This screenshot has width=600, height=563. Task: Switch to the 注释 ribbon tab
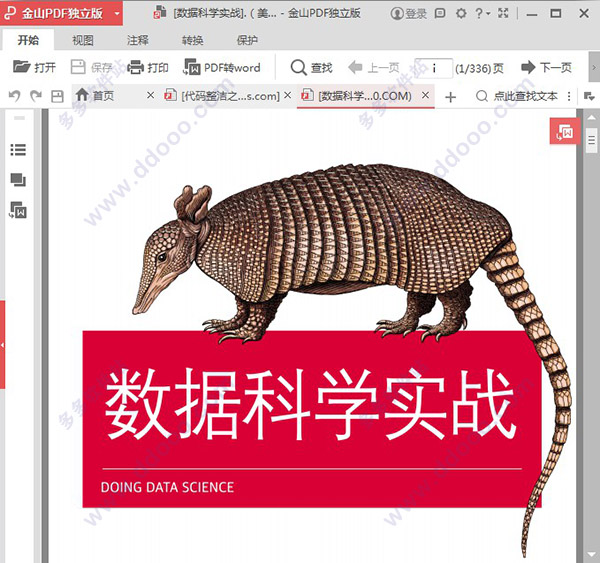(x=138, y=40)
